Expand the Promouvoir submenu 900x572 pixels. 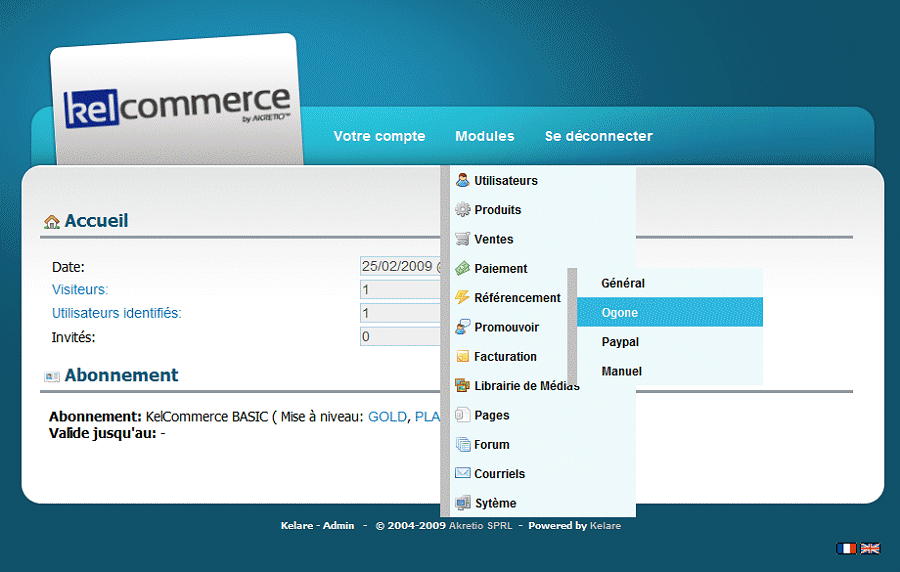506,327
